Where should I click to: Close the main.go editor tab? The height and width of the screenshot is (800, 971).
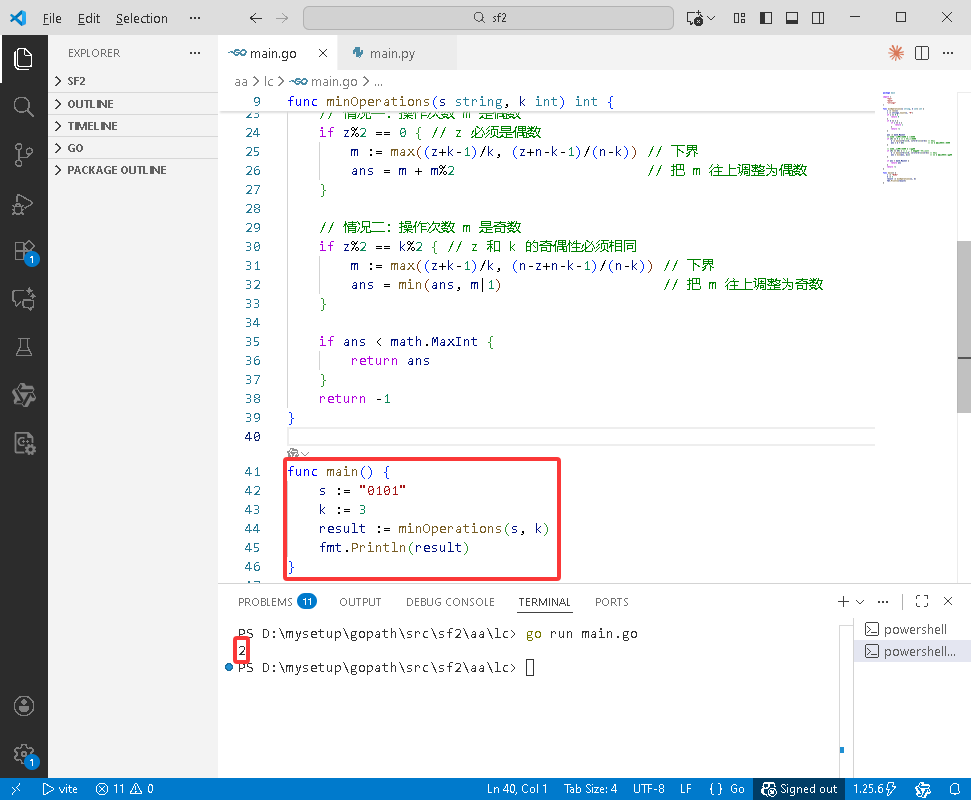coord(323,53)
